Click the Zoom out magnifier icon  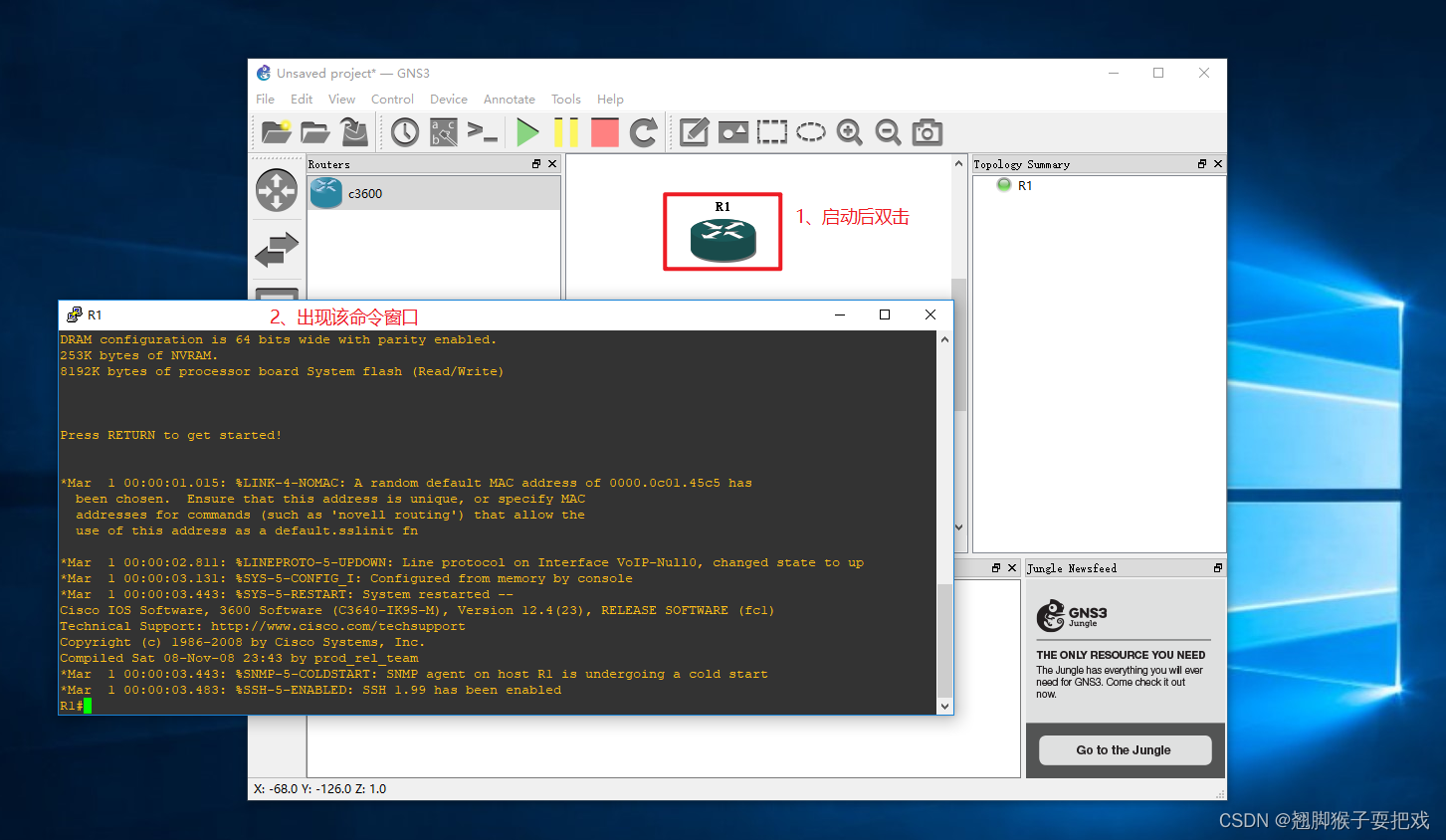click(x=889, y=131)
